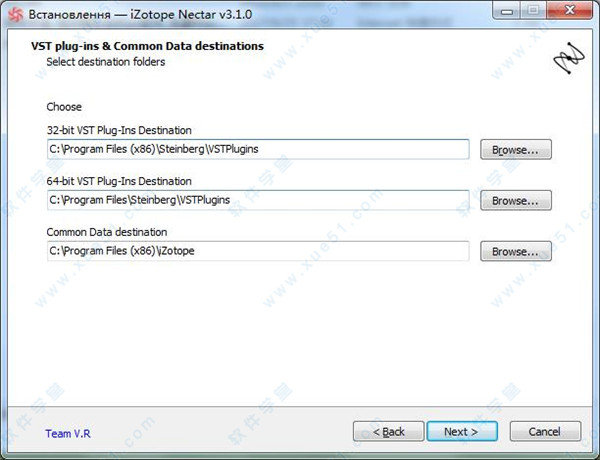The width and height of the screenshot is (600, 460).
Task: Click the Common Data destination path field
Action: (258, 251)
